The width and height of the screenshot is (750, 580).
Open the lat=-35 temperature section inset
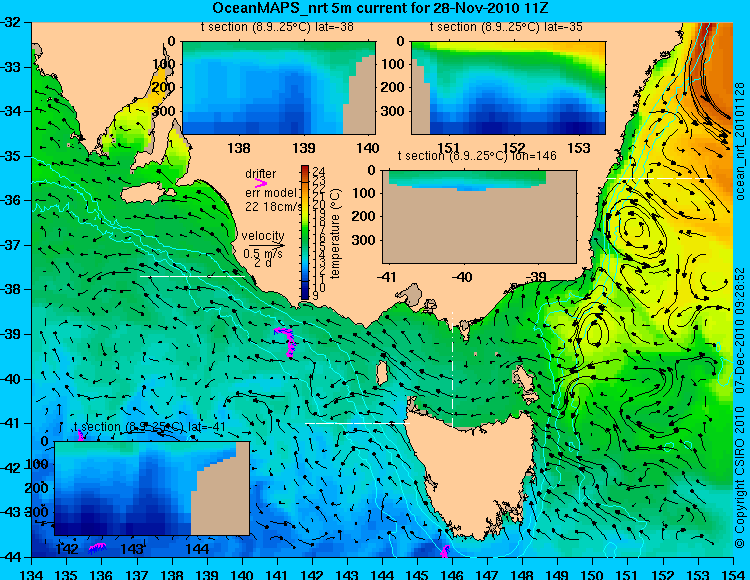(x=508, y=88)
